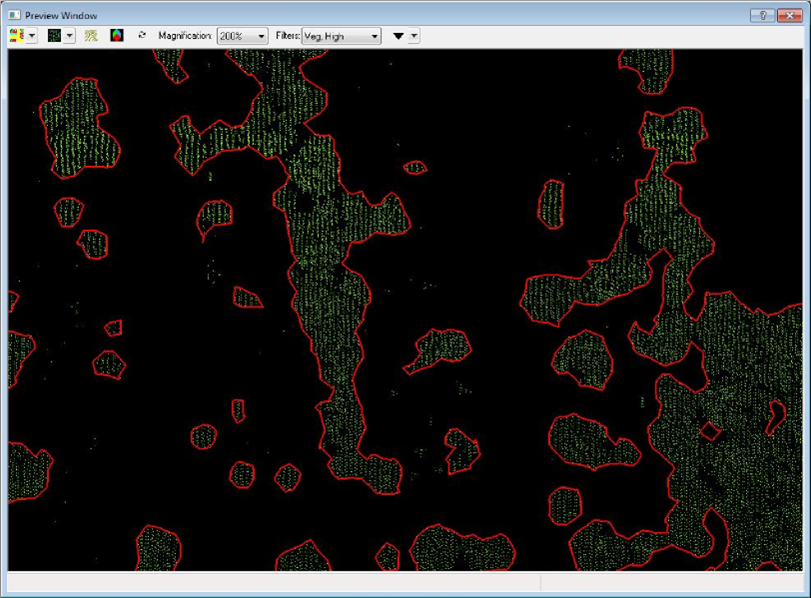Click the red-green-blue color channel icon

click(117, 36)
